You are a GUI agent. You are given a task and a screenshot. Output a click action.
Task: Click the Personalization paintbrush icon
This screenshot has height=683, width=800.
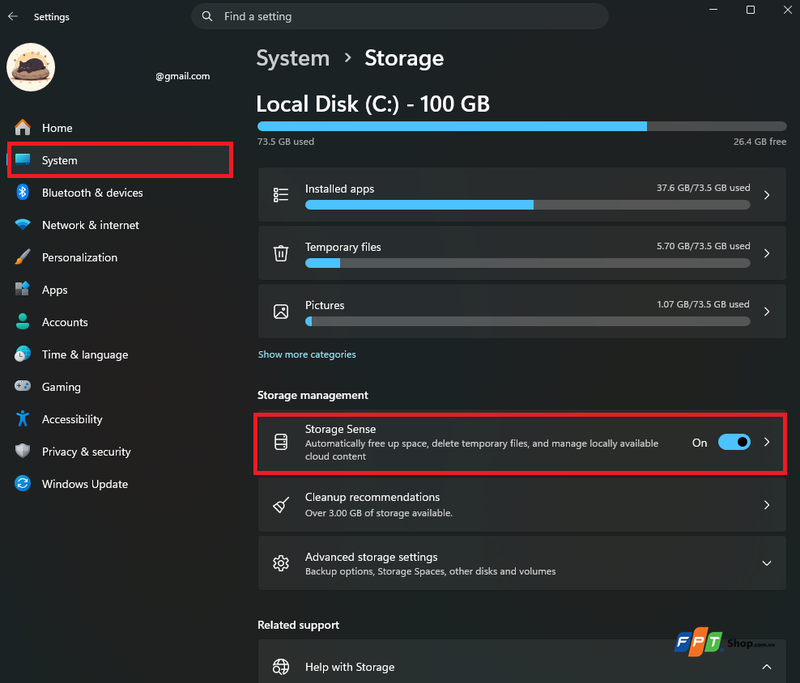coord(22,257)
